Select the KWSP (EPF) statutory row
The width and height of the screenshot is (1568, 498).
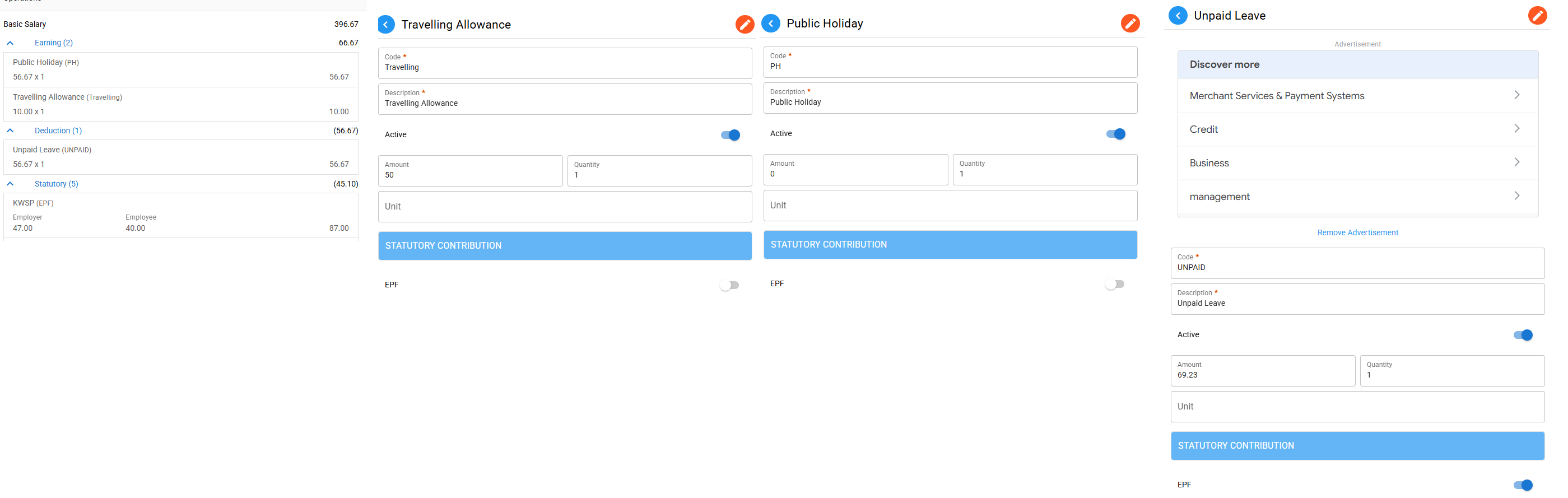181,216
